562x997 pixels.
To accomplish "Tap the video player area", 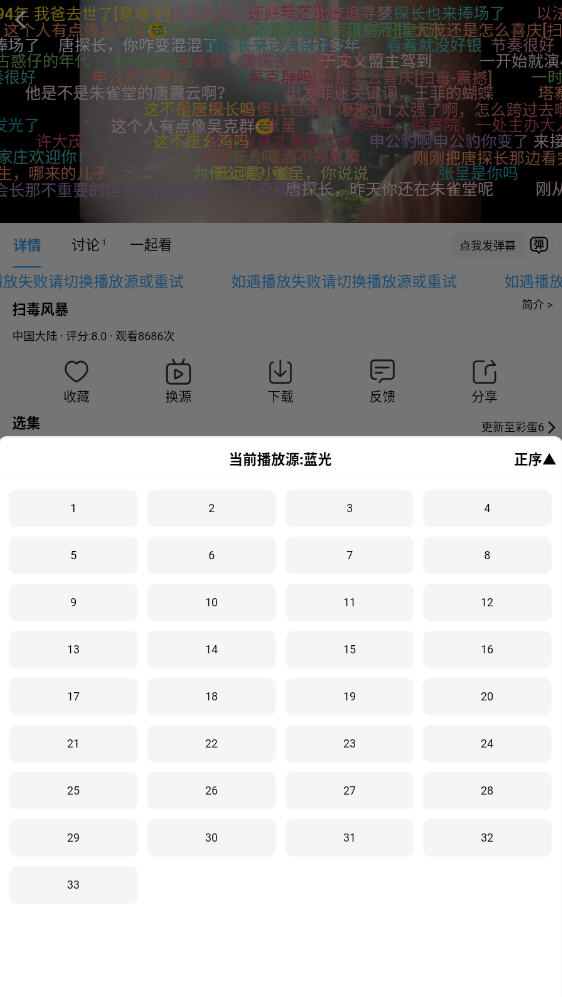I will pyautogui.click(x=281, y=111).
